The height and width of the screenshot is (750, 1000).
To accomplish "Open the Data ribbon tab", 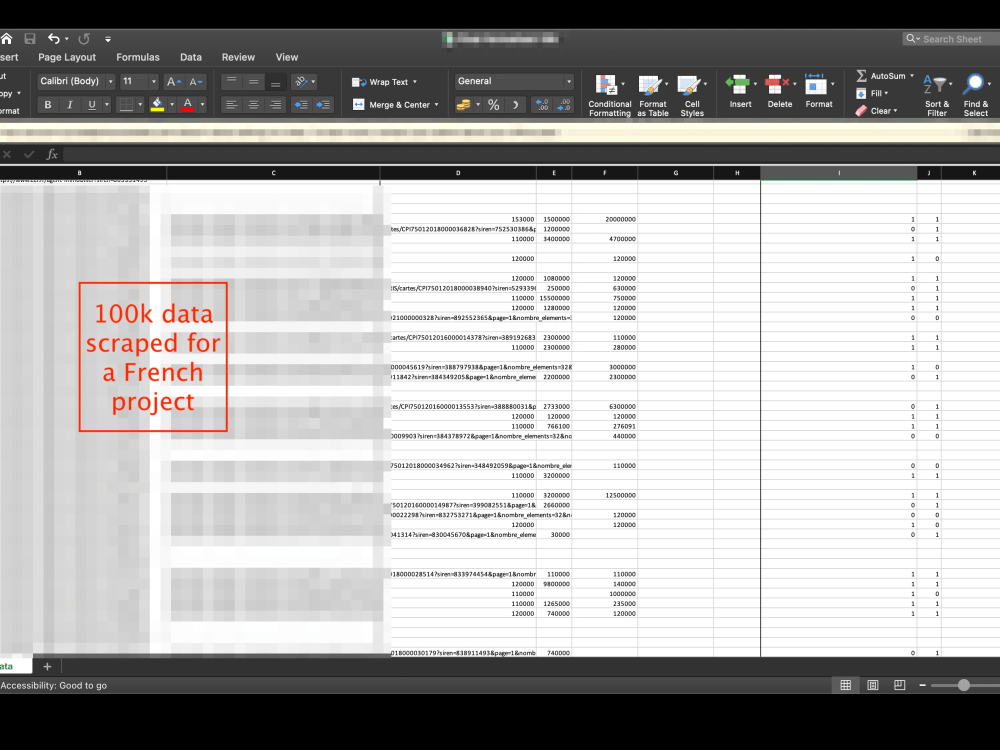I will coord(191,57).
